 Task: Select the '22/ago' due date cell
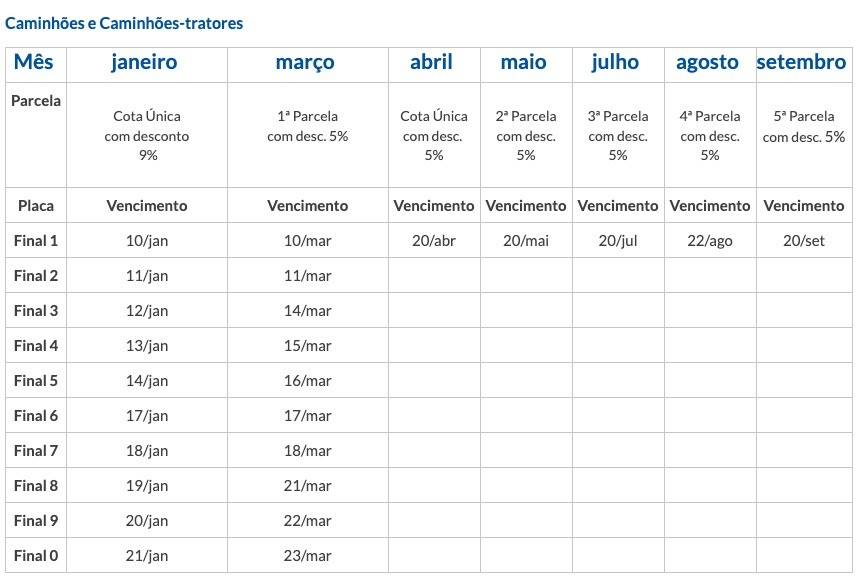coord(709,241)
